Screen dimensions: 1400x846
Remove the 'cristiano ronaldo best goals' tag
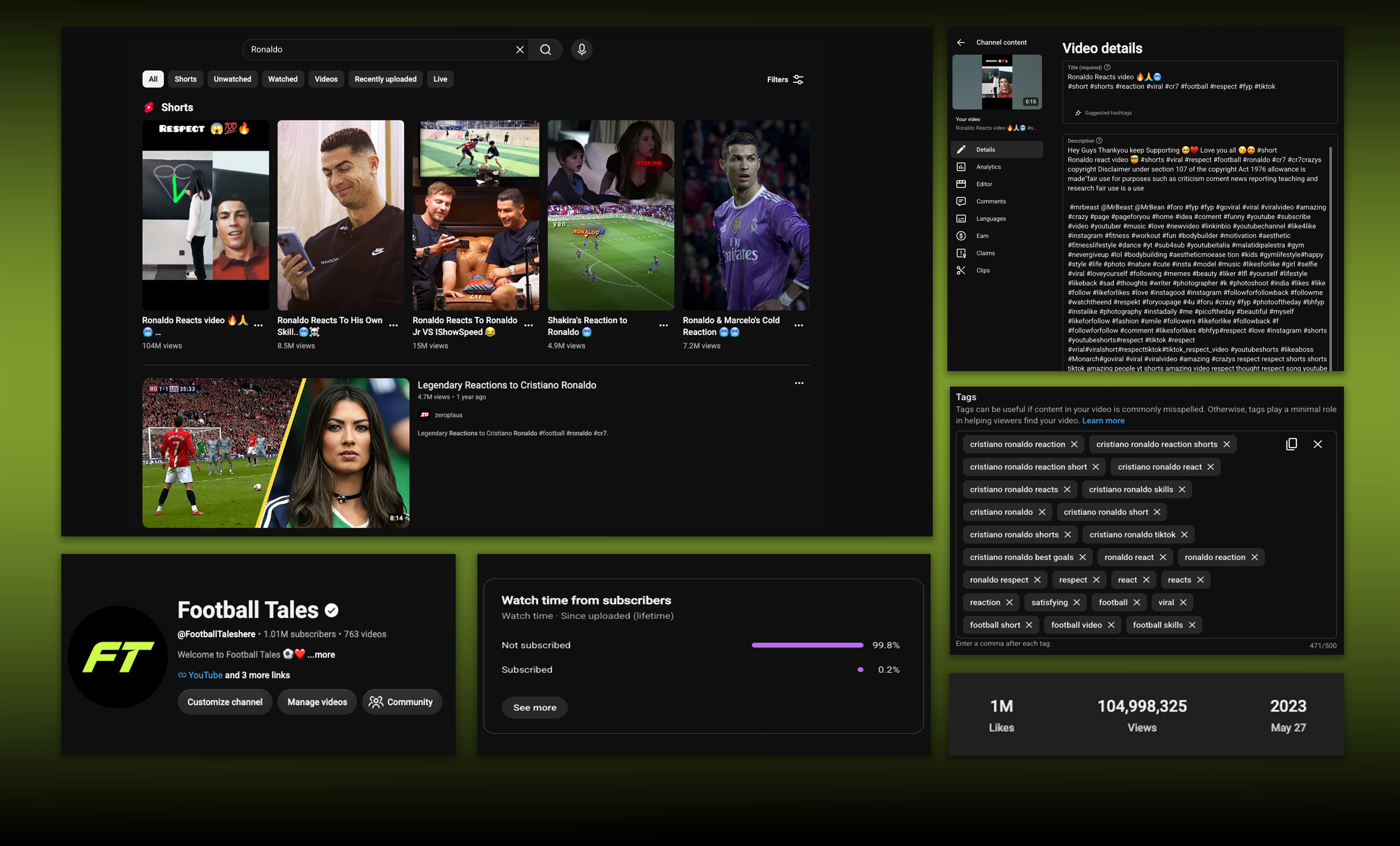coord(1083,557)
